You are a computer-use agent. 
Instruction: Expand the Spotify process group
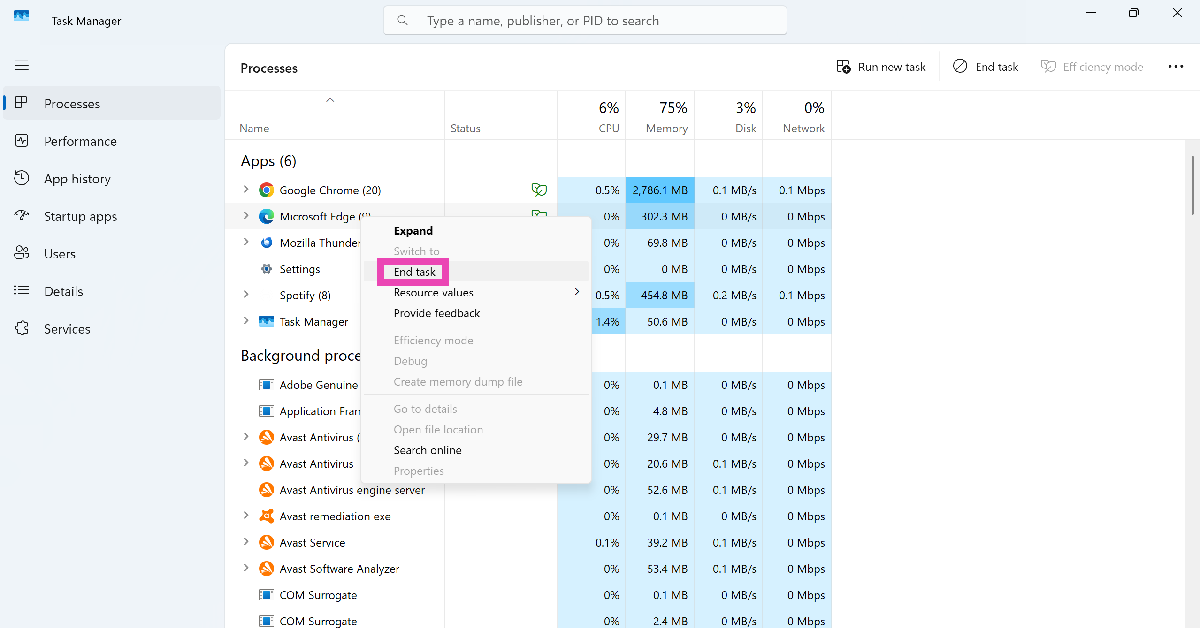246,295
